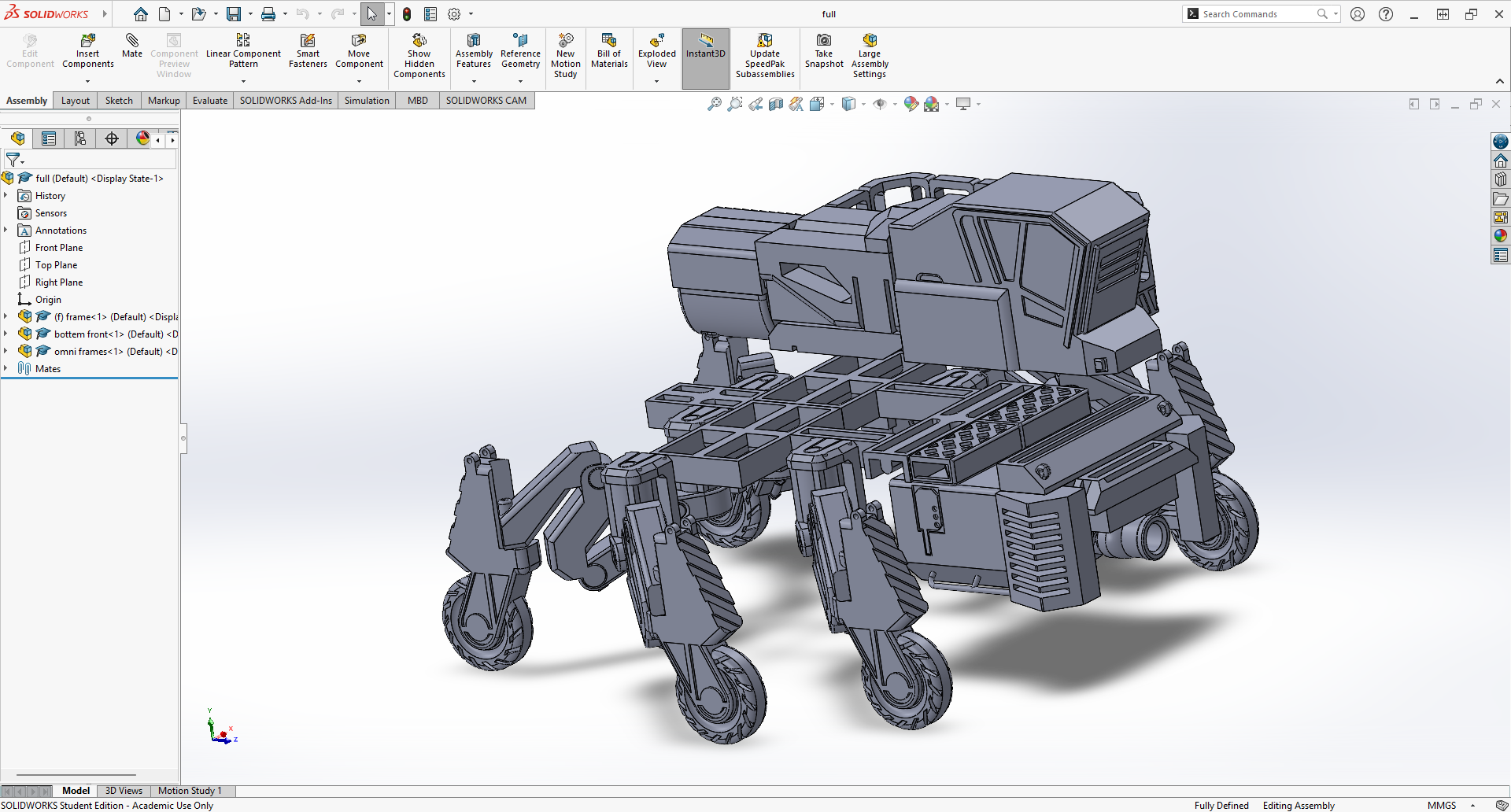Open Insert Components tool
This screenshot has width=1511, height=812.
point(88,41)
